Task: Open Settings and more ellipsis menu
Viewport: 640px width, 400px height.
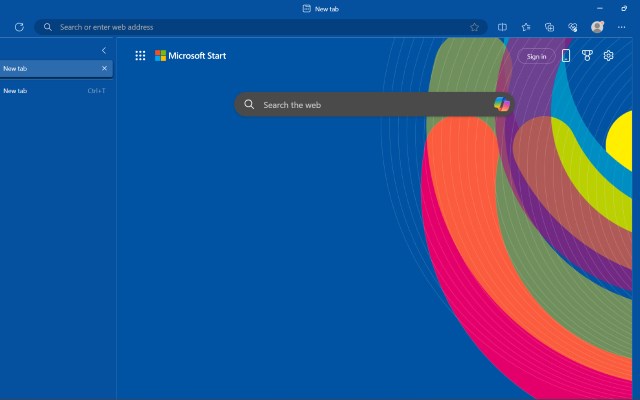Action: pos(621,27)
